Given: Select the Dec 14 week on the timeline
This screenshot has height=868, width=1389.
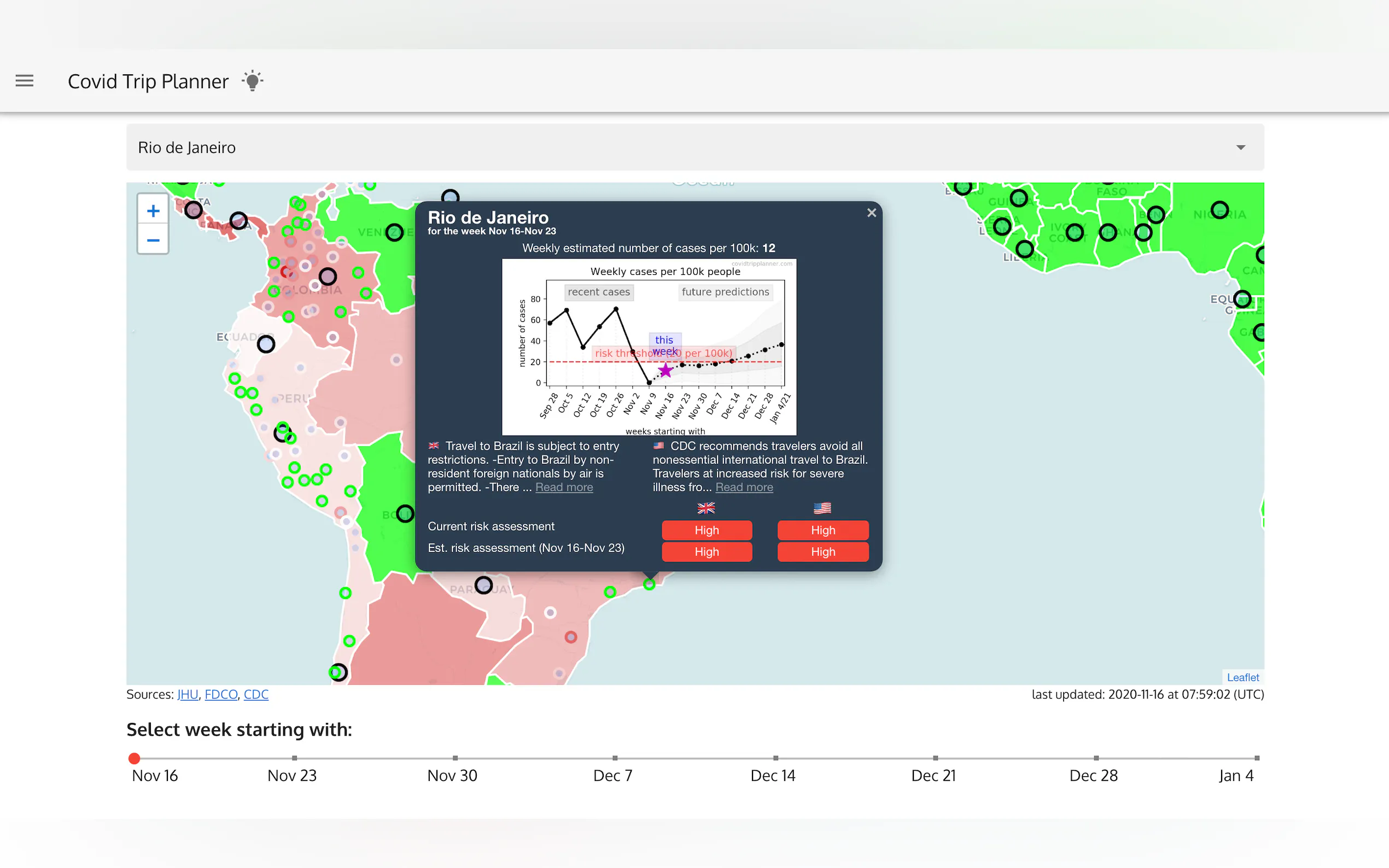Looking at the screenshot, I should (x=775, y=758).
